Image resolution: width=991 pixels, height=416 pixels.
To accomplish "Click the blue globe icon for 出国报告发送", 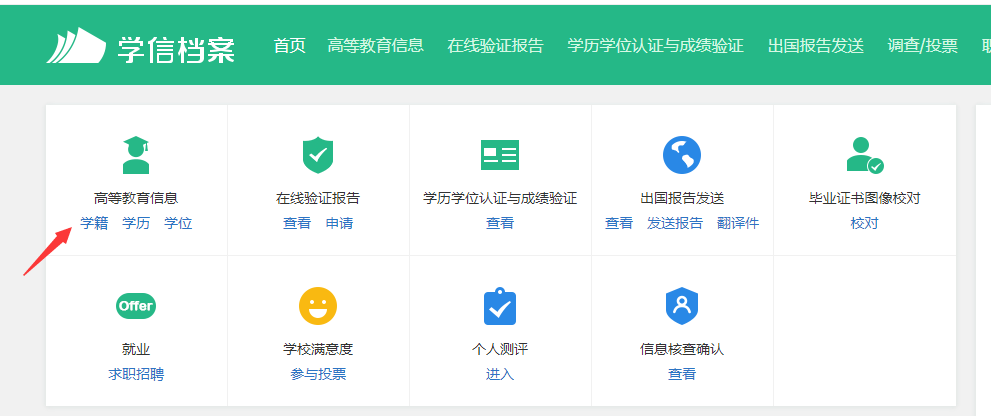I will (682, 155).
